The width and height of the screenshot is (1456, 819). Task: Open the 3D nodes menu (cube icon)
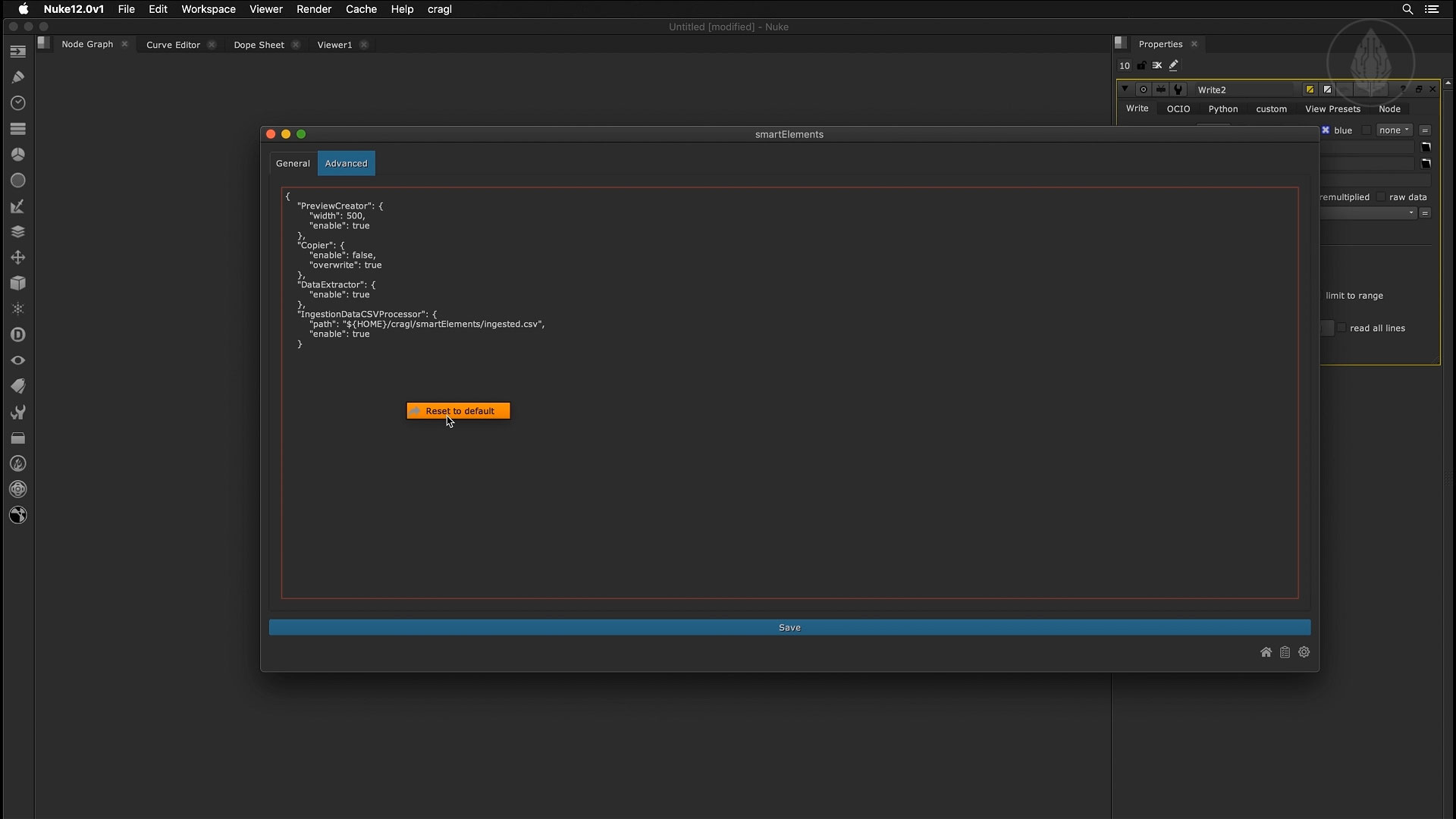coord(18,284)
